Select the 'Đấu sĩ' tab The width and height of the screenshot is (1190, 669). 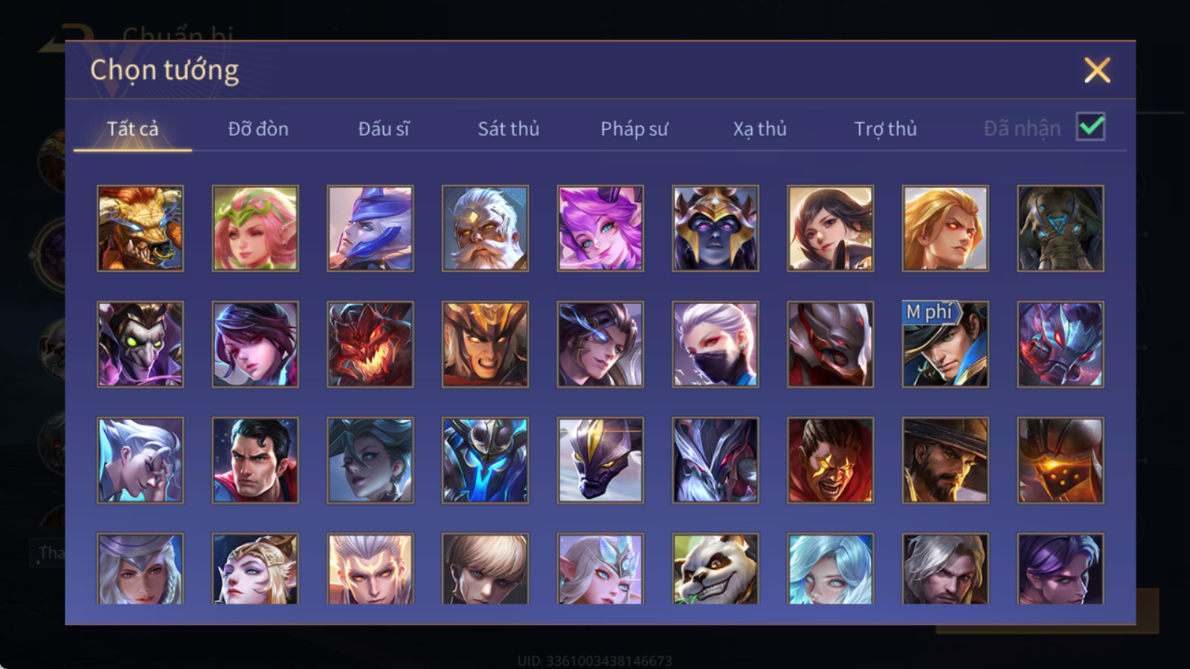tap(383, 129)
